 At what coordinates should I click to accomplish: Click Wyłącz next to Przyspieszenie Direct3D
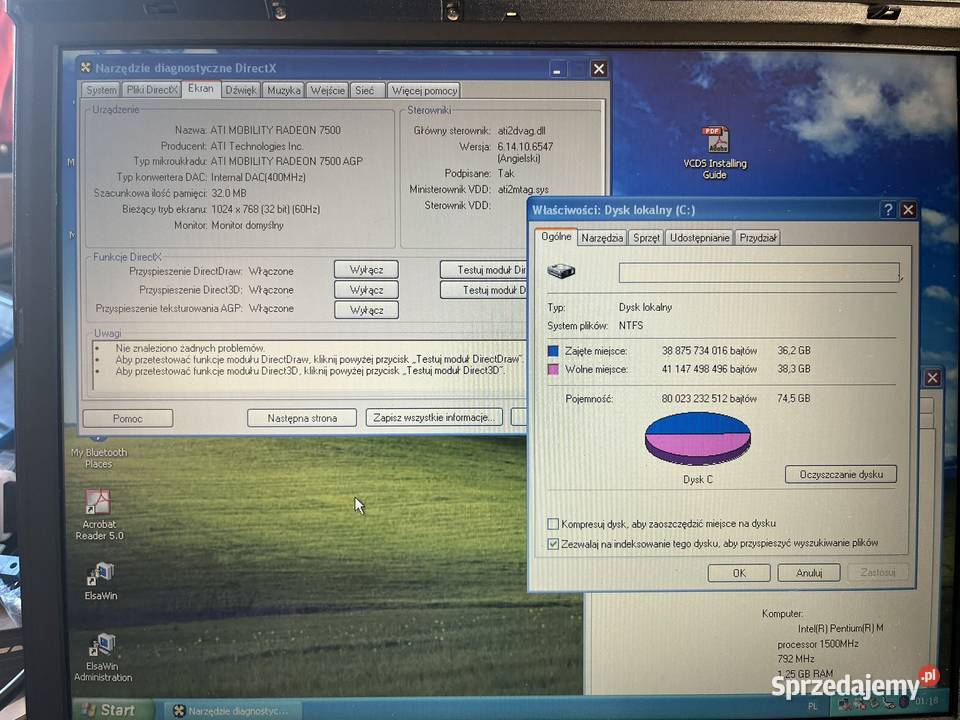click(366, 290)
